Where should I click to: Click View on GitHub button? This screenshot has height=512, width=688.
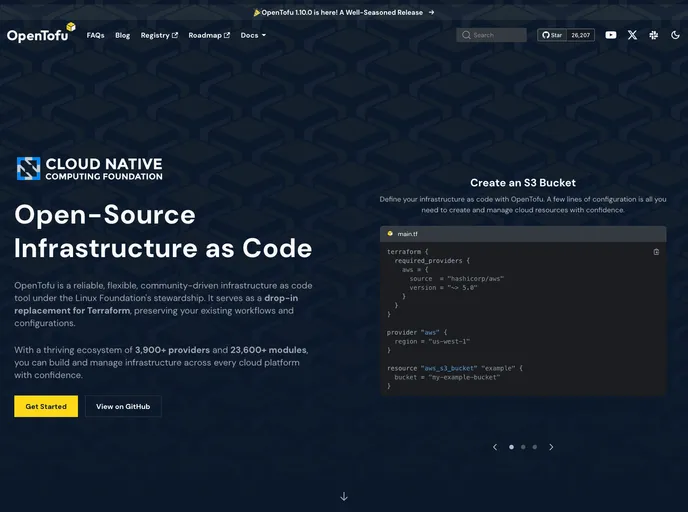123,406
